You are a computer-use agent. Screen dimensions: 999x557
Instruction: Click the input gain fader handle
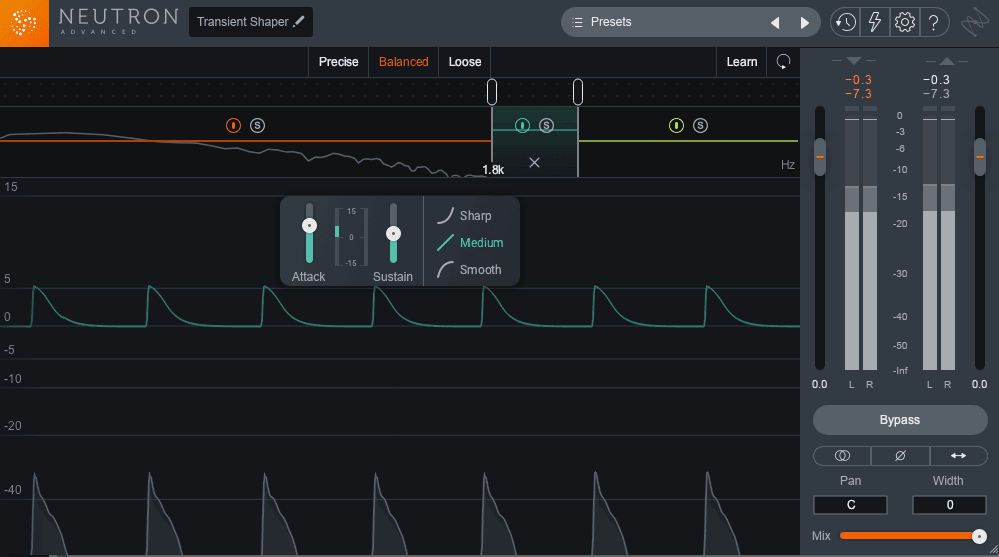[x=820, y=157]
